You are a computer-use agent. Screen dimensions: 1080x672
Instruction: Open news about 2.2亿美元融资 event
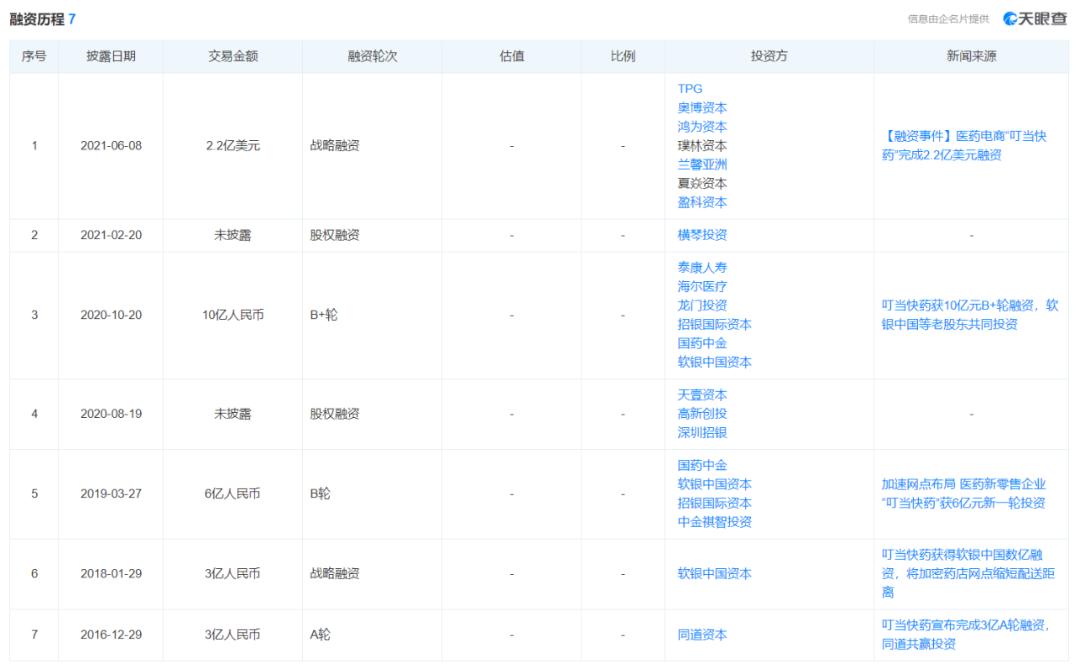(x=964, y=145)
